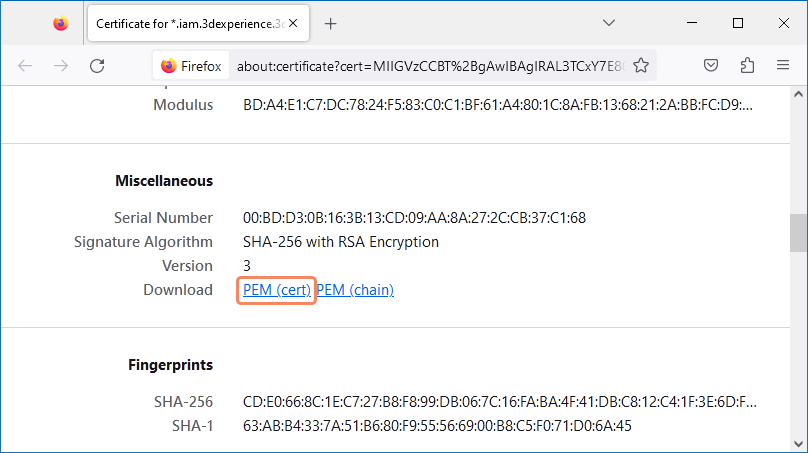
Task: Click the scrollbar down arrow
Action: pos(798,443)
